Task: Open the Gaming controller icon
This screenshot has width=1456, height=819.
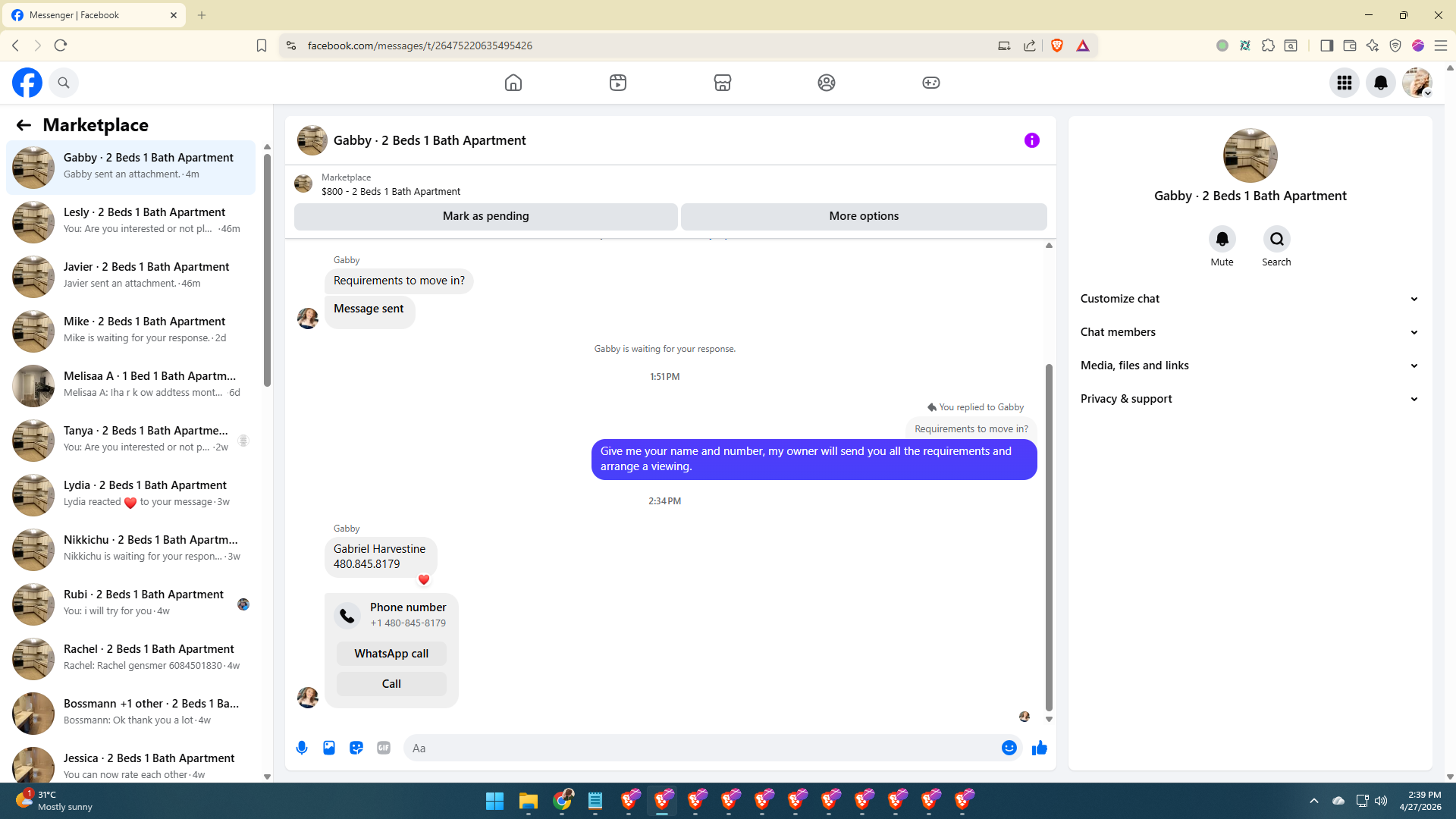Action: click(931, 83)
